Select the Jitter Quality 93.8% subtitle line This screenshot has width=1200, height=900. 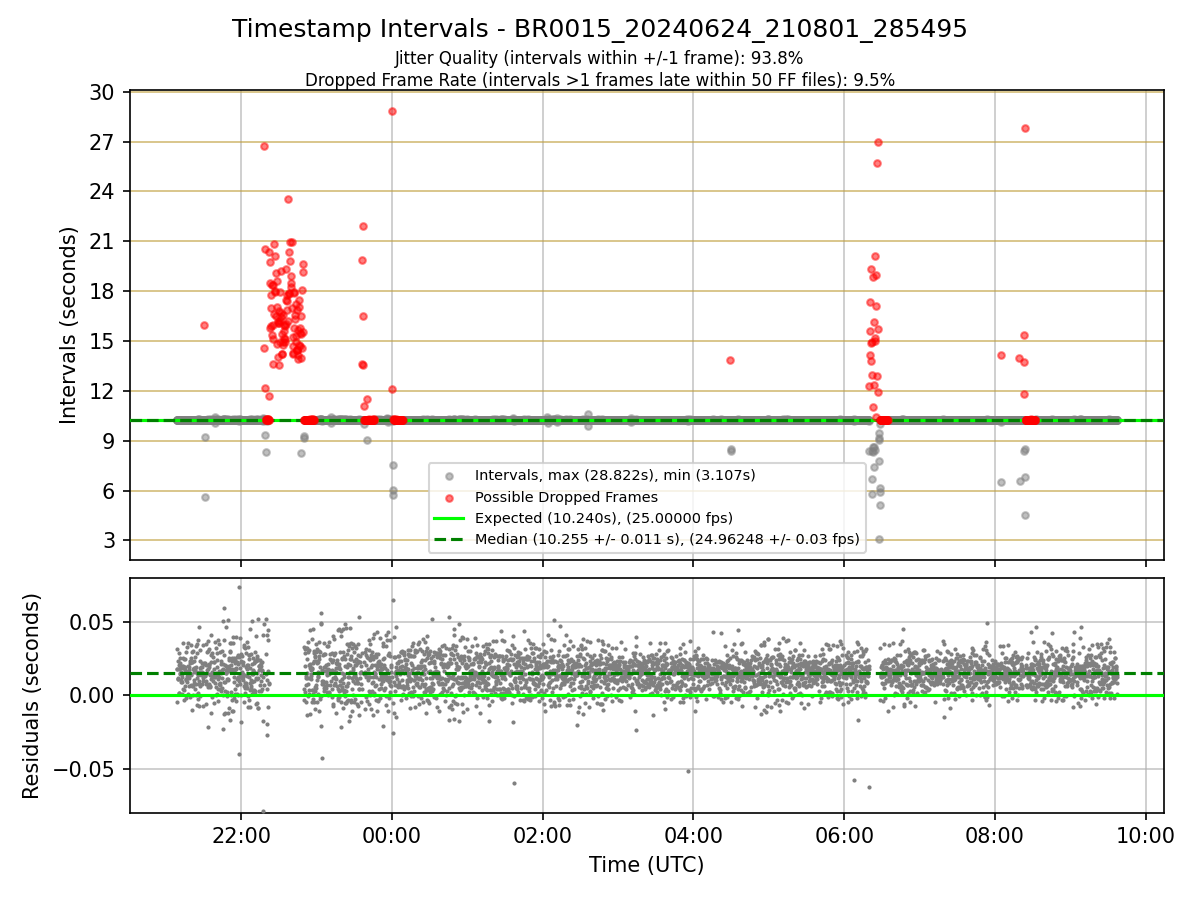[x=599, y=58]
